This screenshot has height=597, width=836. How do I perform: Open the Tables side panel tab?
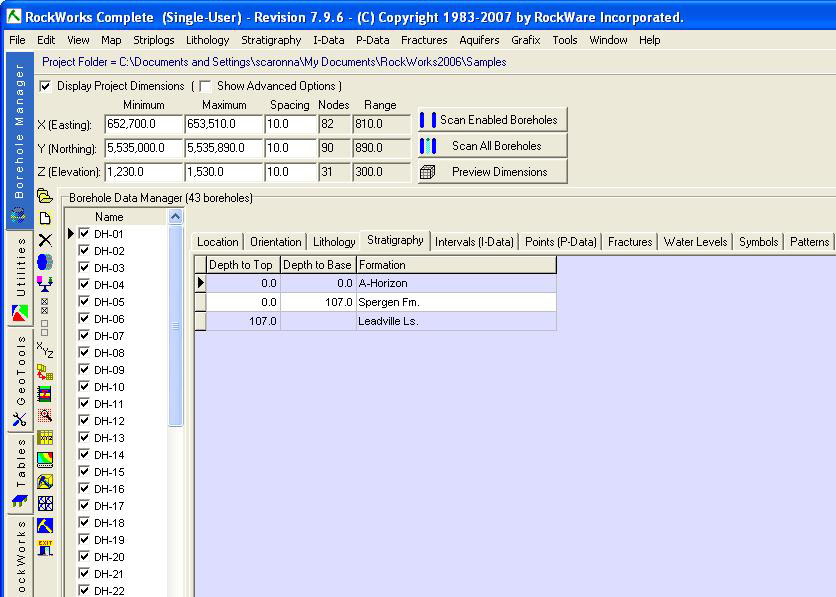click(x=20, y=473)
